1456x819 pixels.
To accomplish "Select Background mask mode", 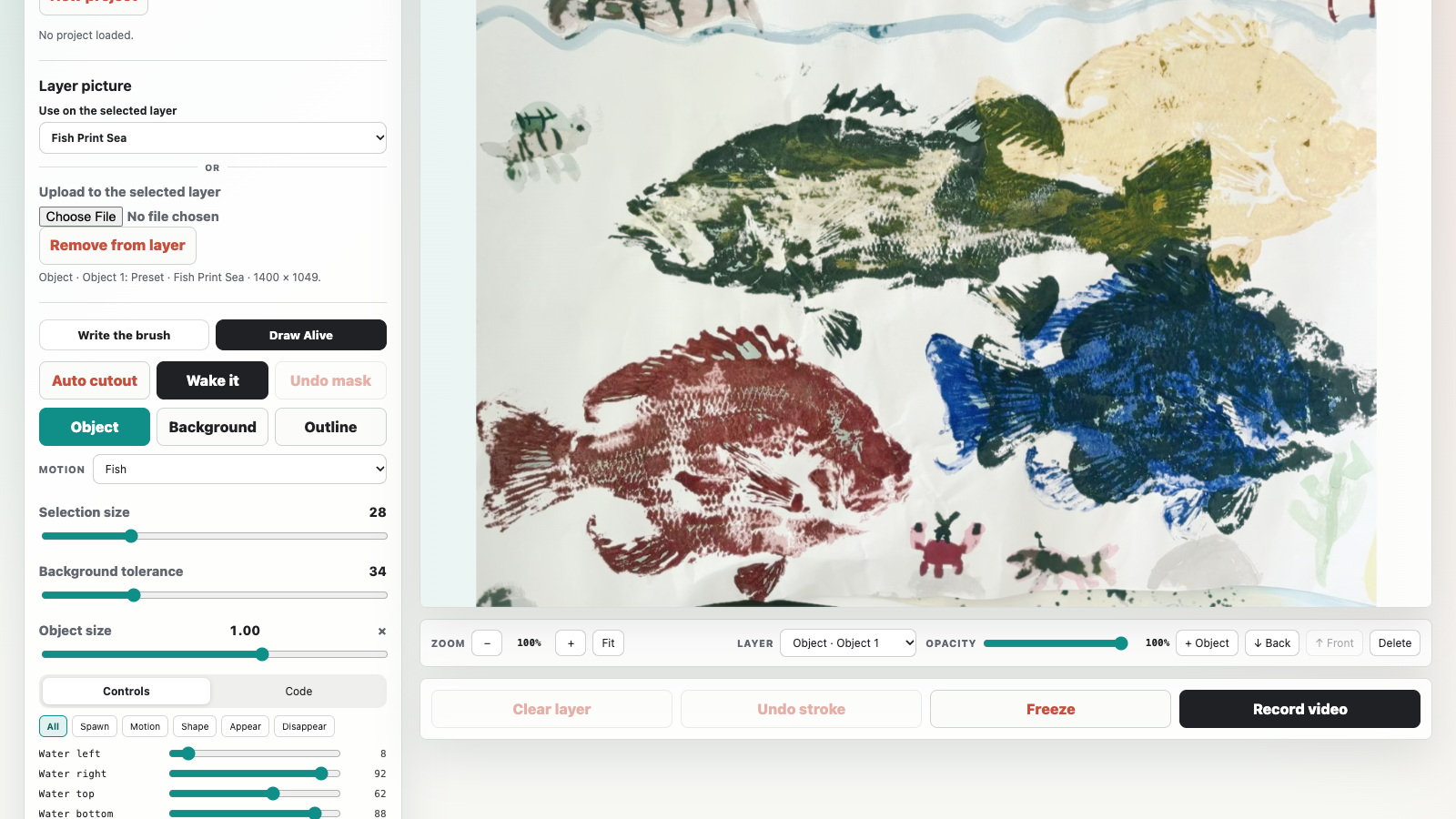I will (x=213, y=427).
